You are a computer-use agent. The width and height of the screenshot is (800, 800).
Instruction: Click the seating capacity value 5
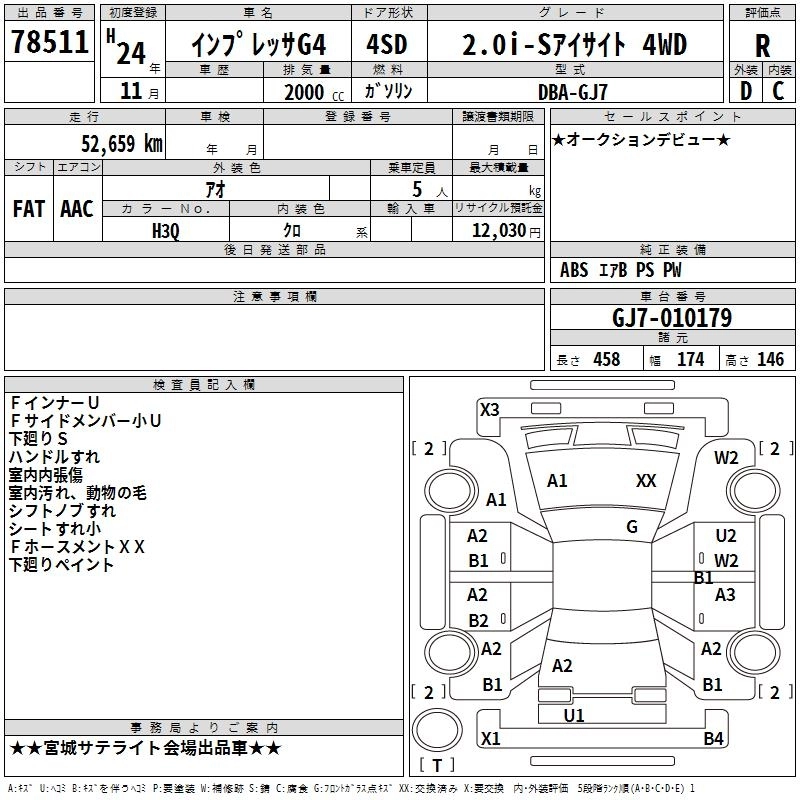coord(417,189)
